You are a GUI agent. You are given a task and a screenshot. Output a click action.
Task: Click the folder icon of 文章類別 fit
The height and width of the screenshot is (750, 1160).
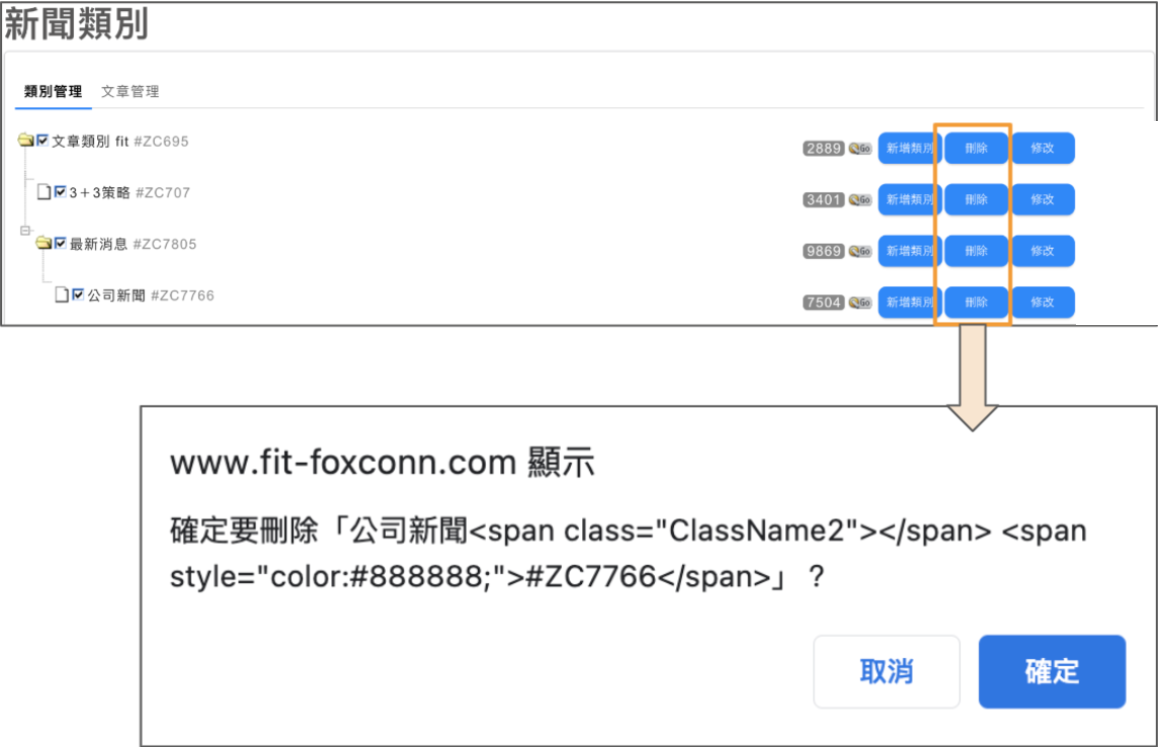pyautogui.click(x=26, y=140)
